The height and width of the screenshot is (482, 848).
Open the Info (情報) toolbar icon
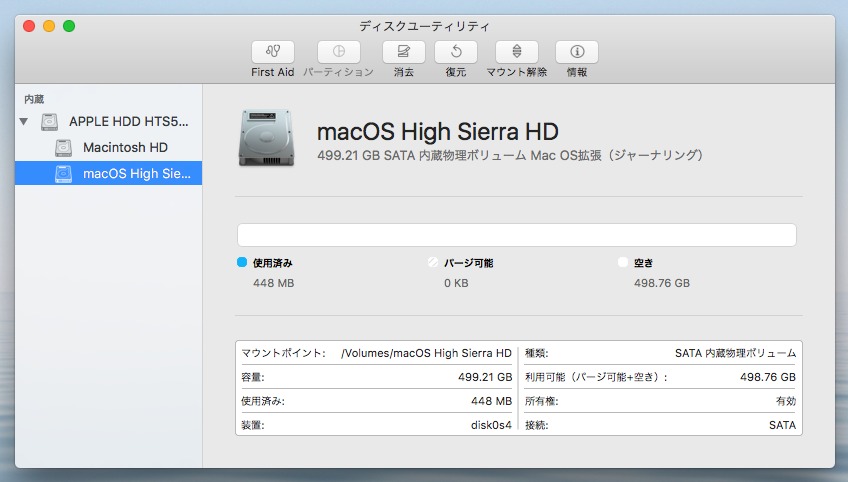click(577, 52)
